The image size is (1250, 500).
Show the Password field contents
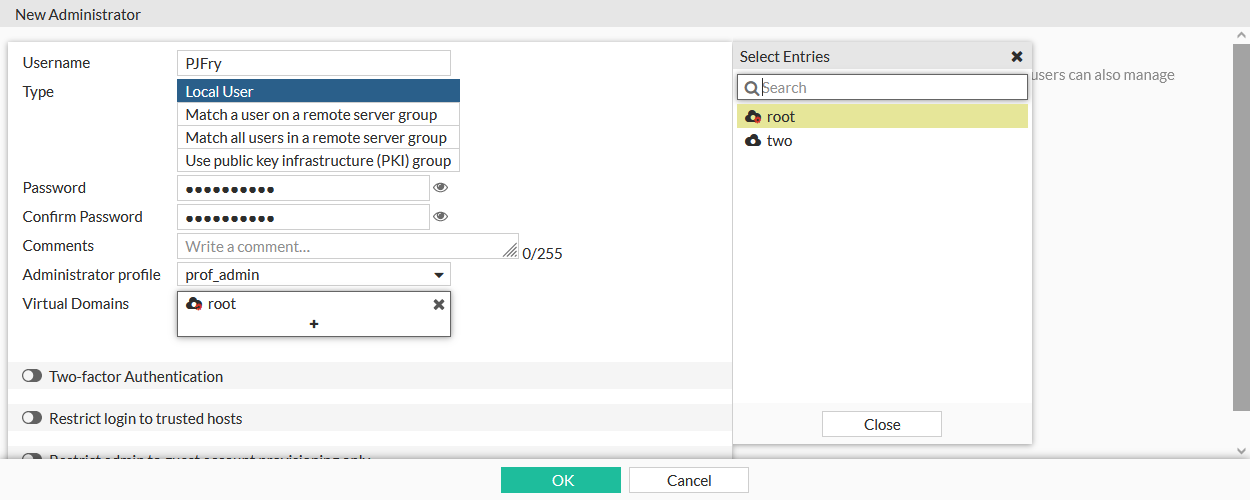[440, 187]
